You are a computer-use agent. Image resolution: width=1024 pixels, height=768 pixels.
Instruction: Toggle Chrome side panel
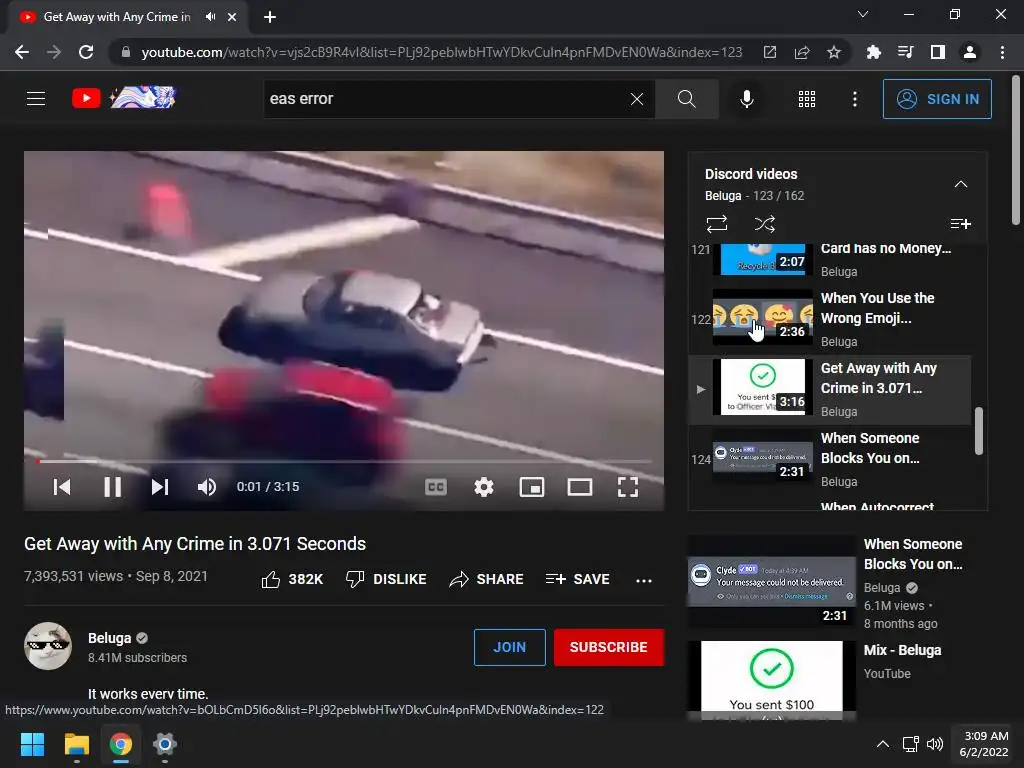pyautogui.click(x=938, y=52)
